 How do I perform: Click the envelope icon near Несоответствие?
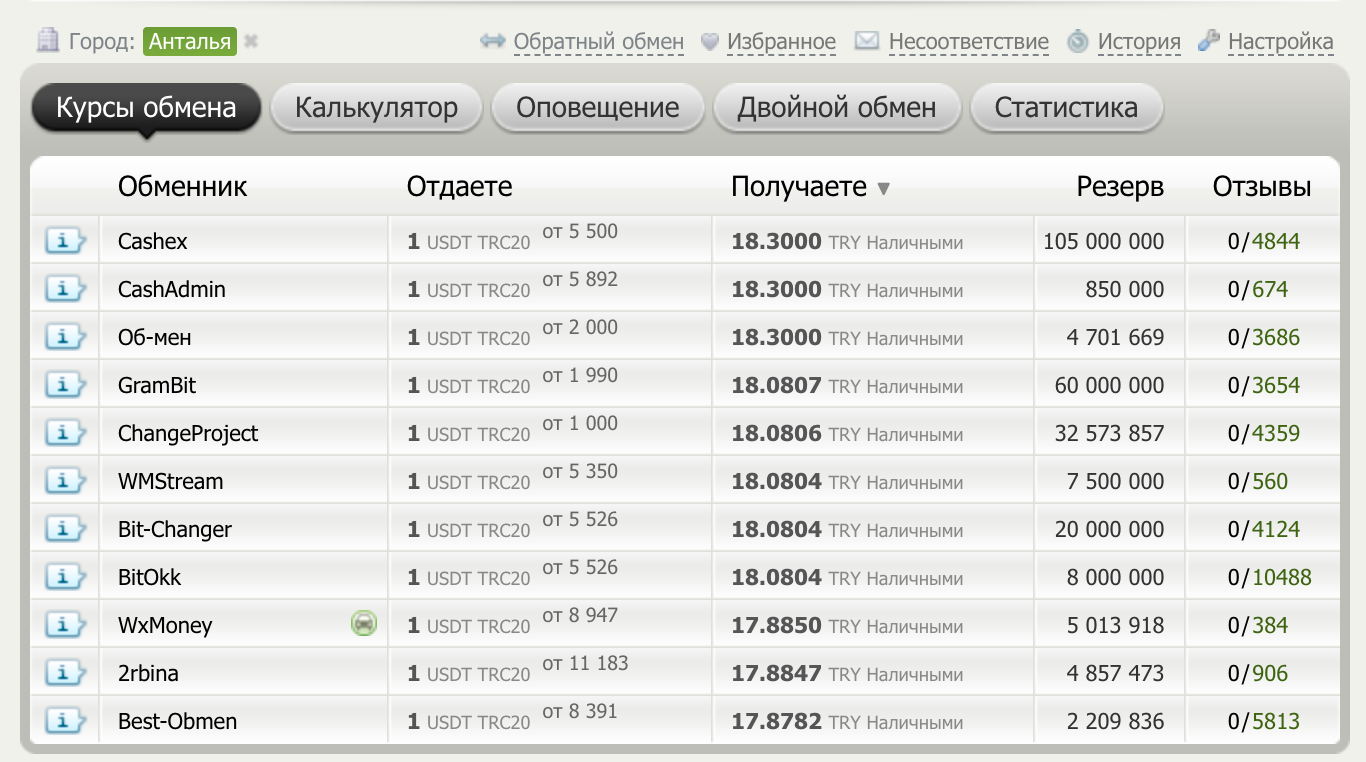point(867,41)
